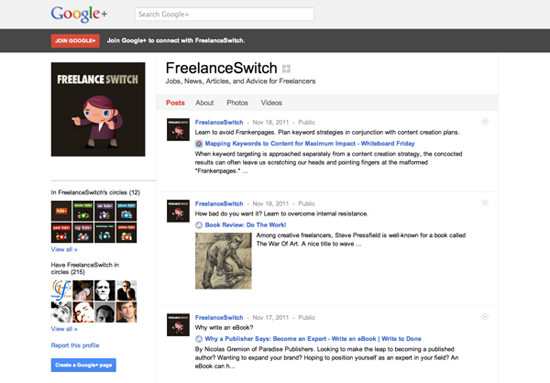Open the FreelanceSwitch profile picture
Screen dimensions: 550x383
point(98,109)
